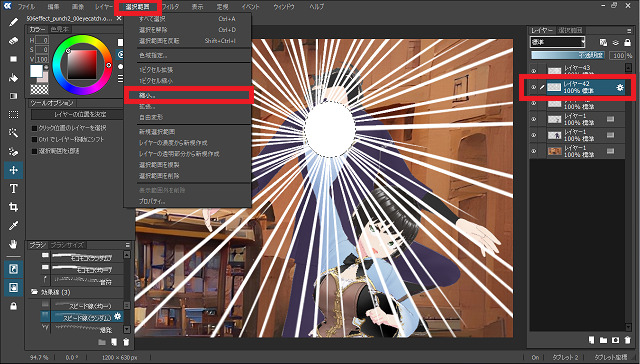Select the filled rectangle shape tool
This screenshot has width=640, height=364.
click(13, 59)
